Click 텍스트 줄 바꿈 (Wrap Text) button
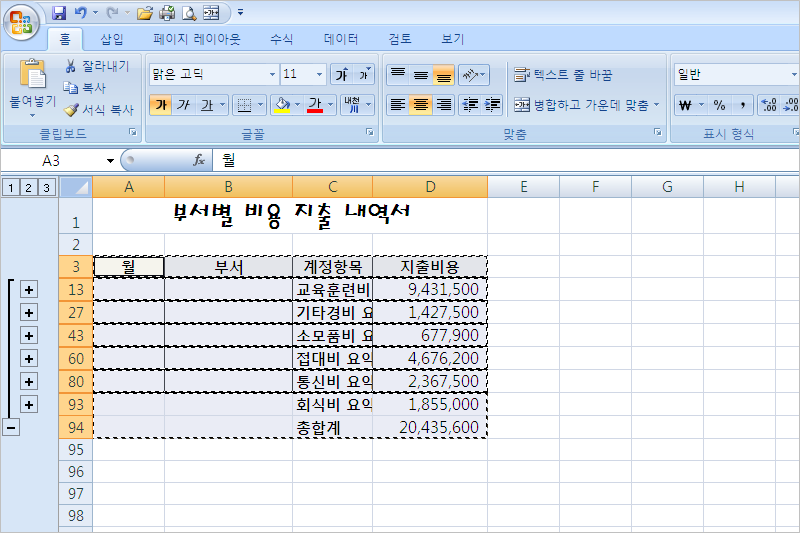The width and height of the screenshot is (800, 533). [x=563, y=75]
